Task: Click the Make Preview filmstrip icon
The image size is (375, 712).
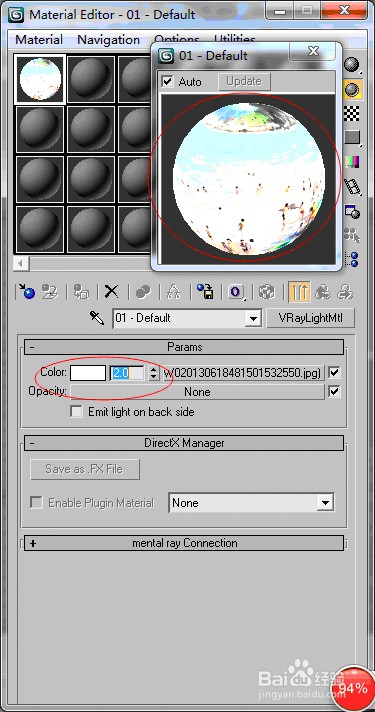Action: [352, 186]
